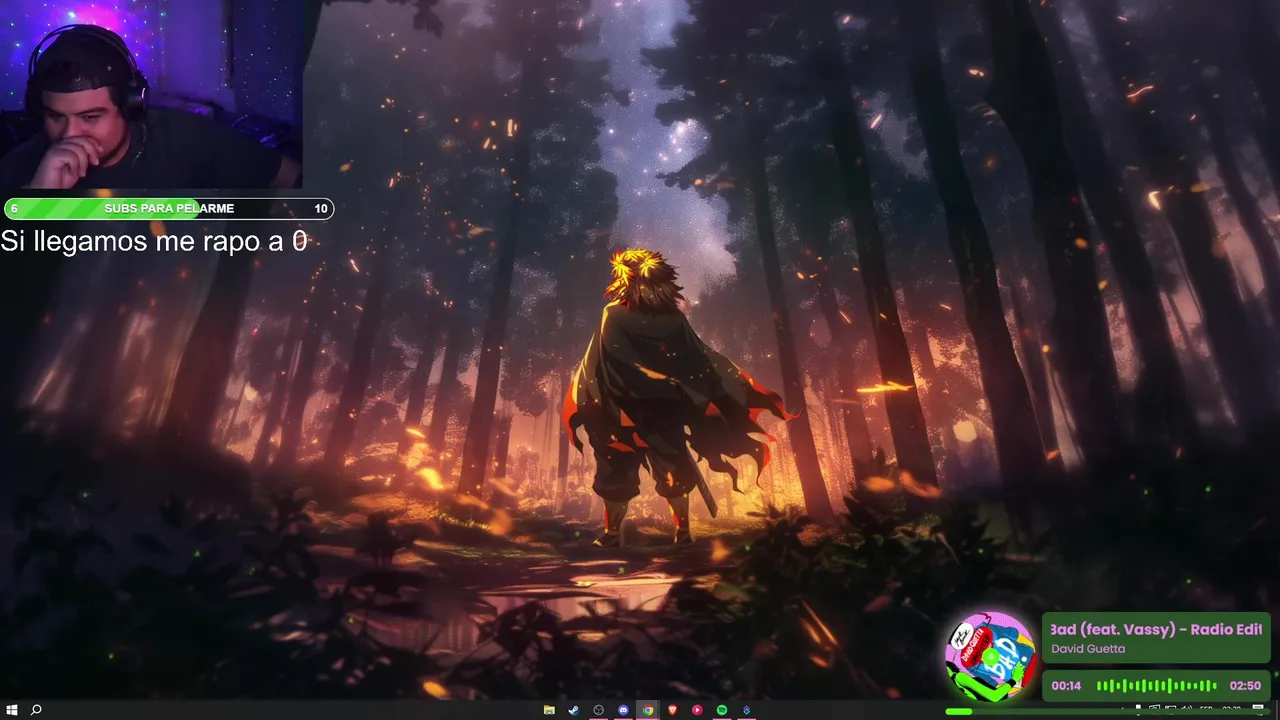Image resolution: width=1280 pixels, height=720 pixels.
Task: Click the song title 'Bad (feat. Vassy) - Radio Edit'
Action: coord(1156,629)
